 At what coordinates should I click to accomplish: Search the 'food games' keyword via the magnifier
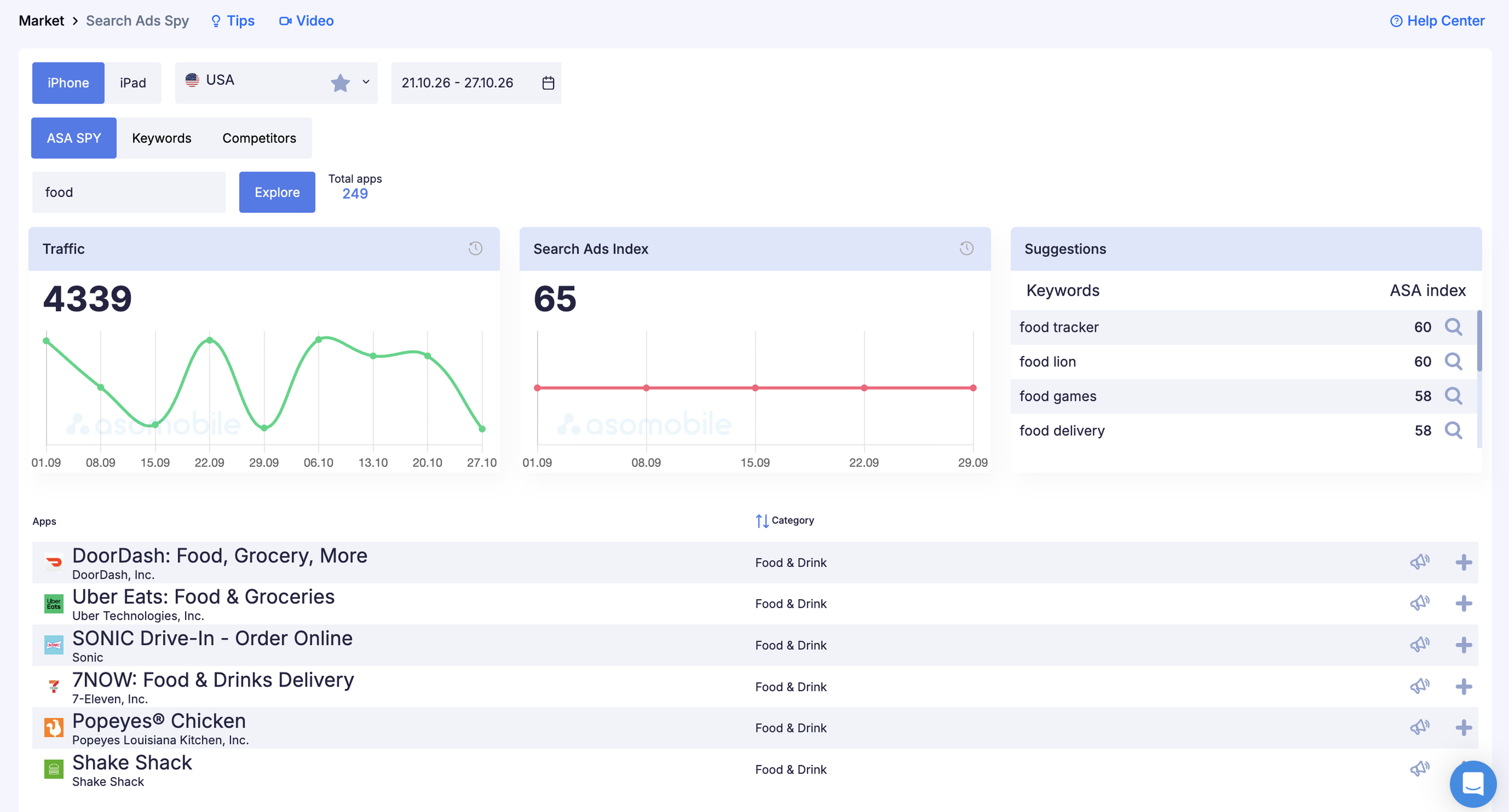(1454, 396)
